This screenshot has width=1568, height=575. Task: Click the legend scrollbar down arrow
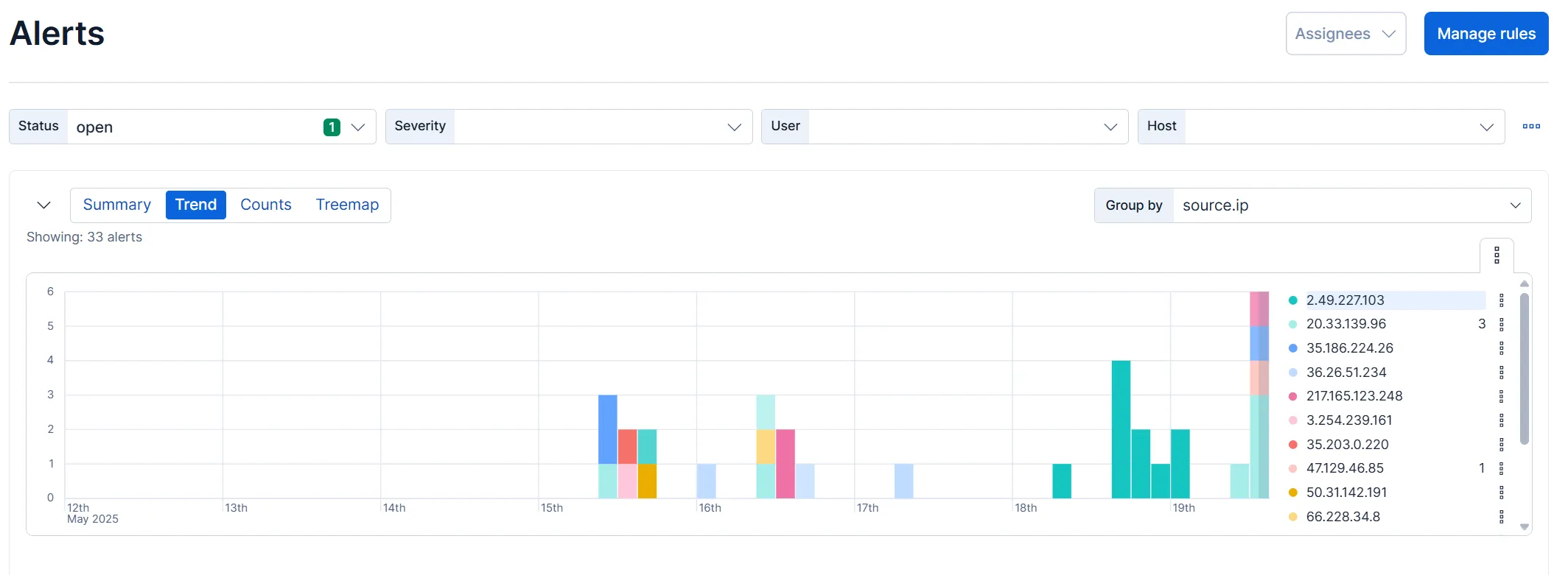coord(1525,527)
